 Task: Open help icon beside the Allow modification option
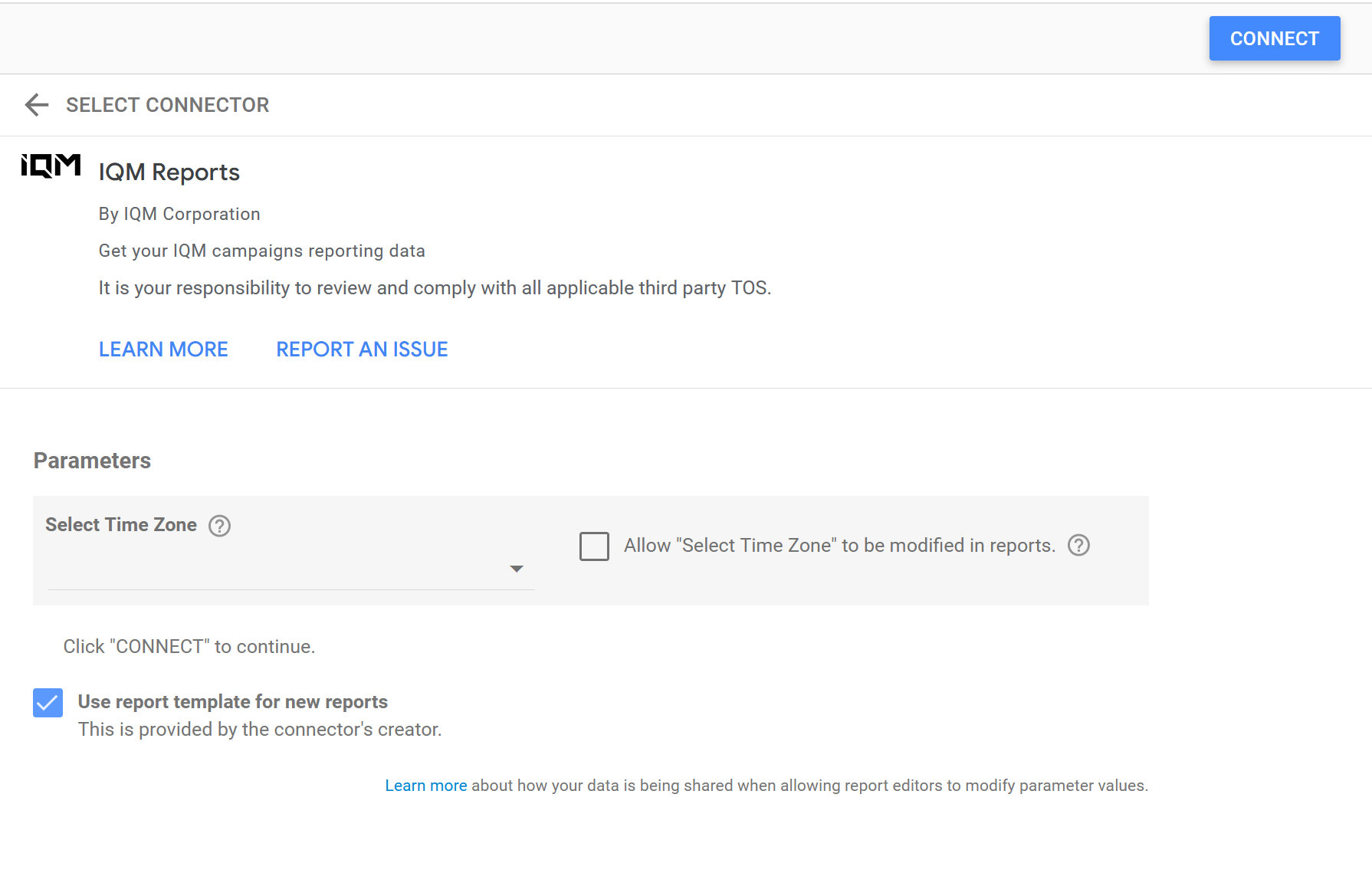click(x=1078, y=545)
